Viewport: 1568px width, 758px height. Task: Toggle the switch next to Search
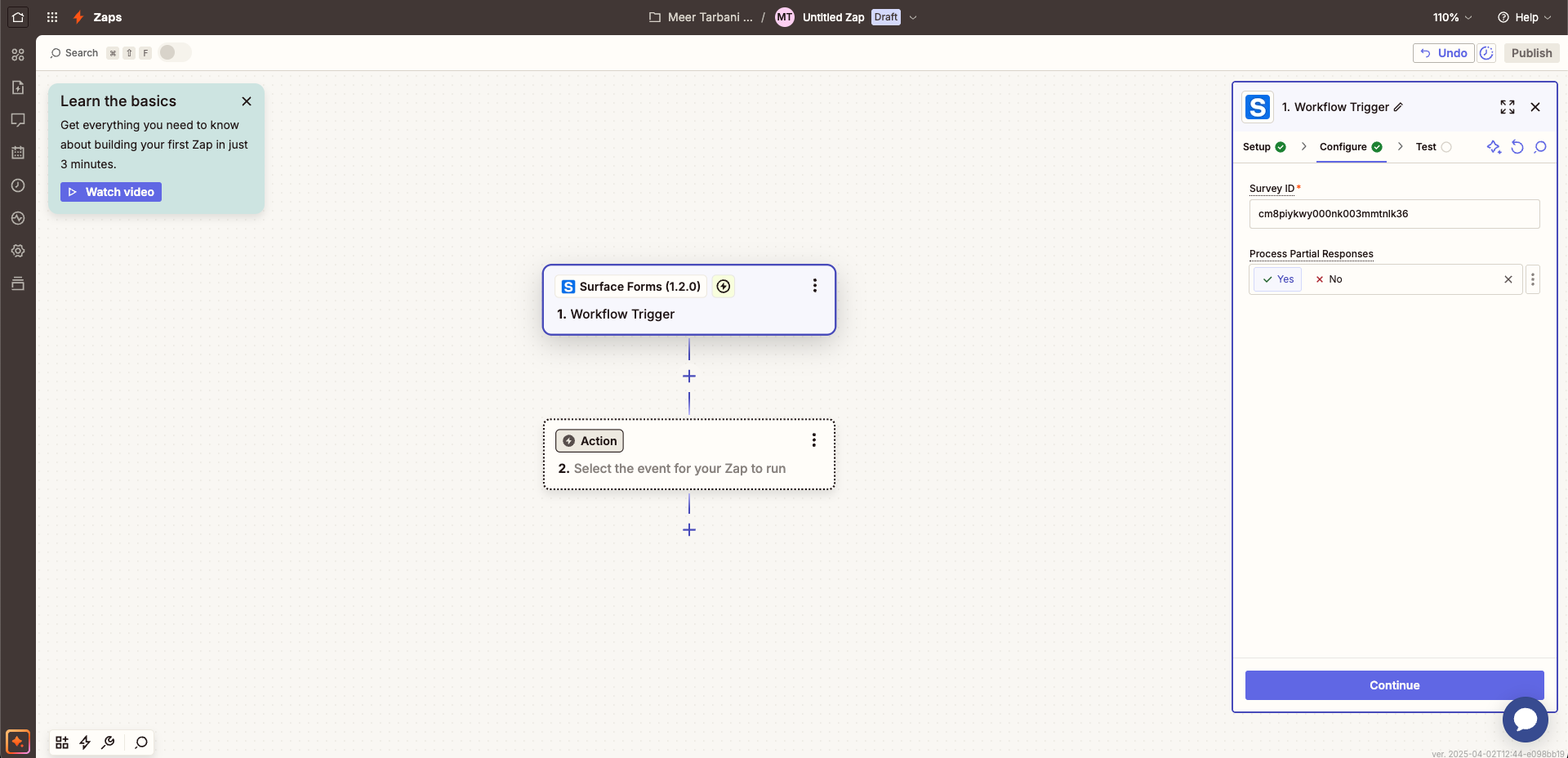(174, 52)
